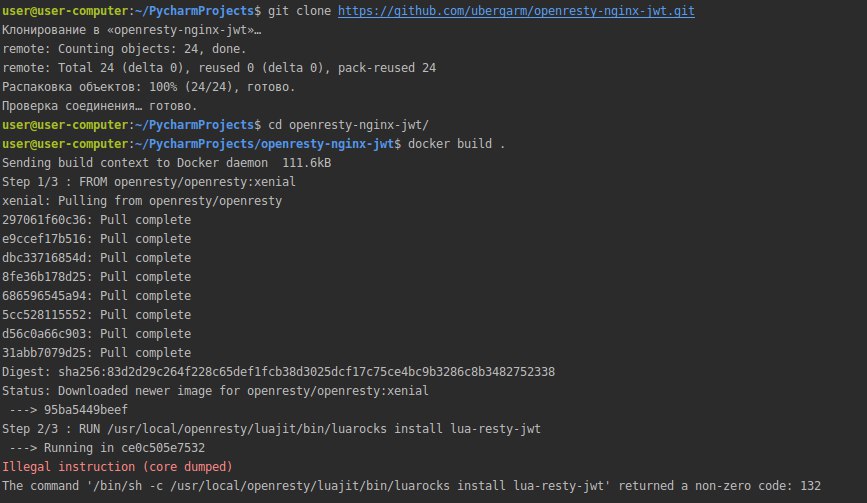Open the GitHub openresty-nginx-jwt.git link
The width and height of the screenshot is (867, 503).
coord(516,11)
